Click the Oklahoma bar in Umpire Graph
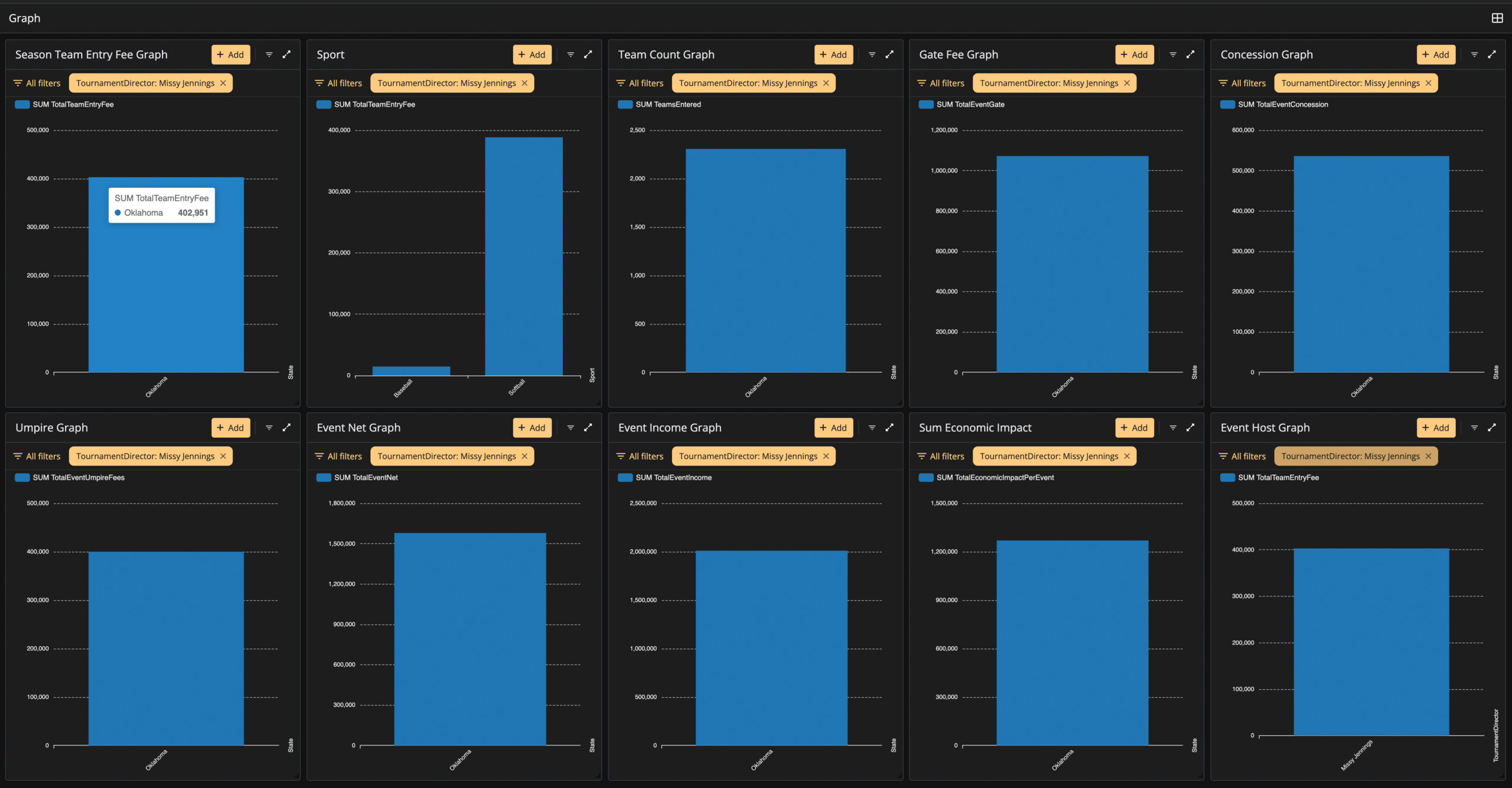 [166, 649]
